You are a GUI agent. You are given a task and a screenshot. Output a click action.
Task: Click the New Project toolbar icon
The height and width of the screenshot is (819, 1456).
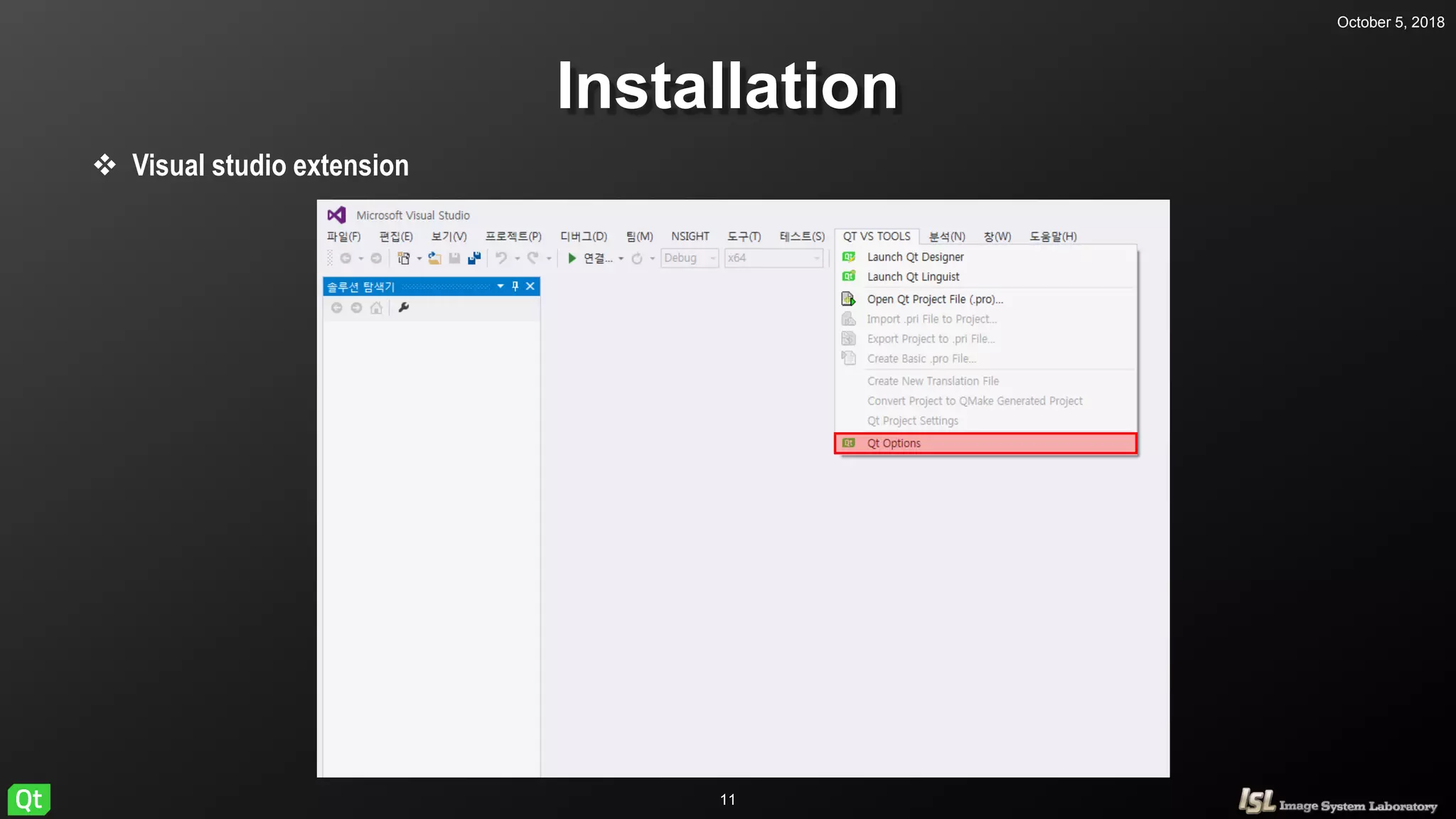(404, 258)
